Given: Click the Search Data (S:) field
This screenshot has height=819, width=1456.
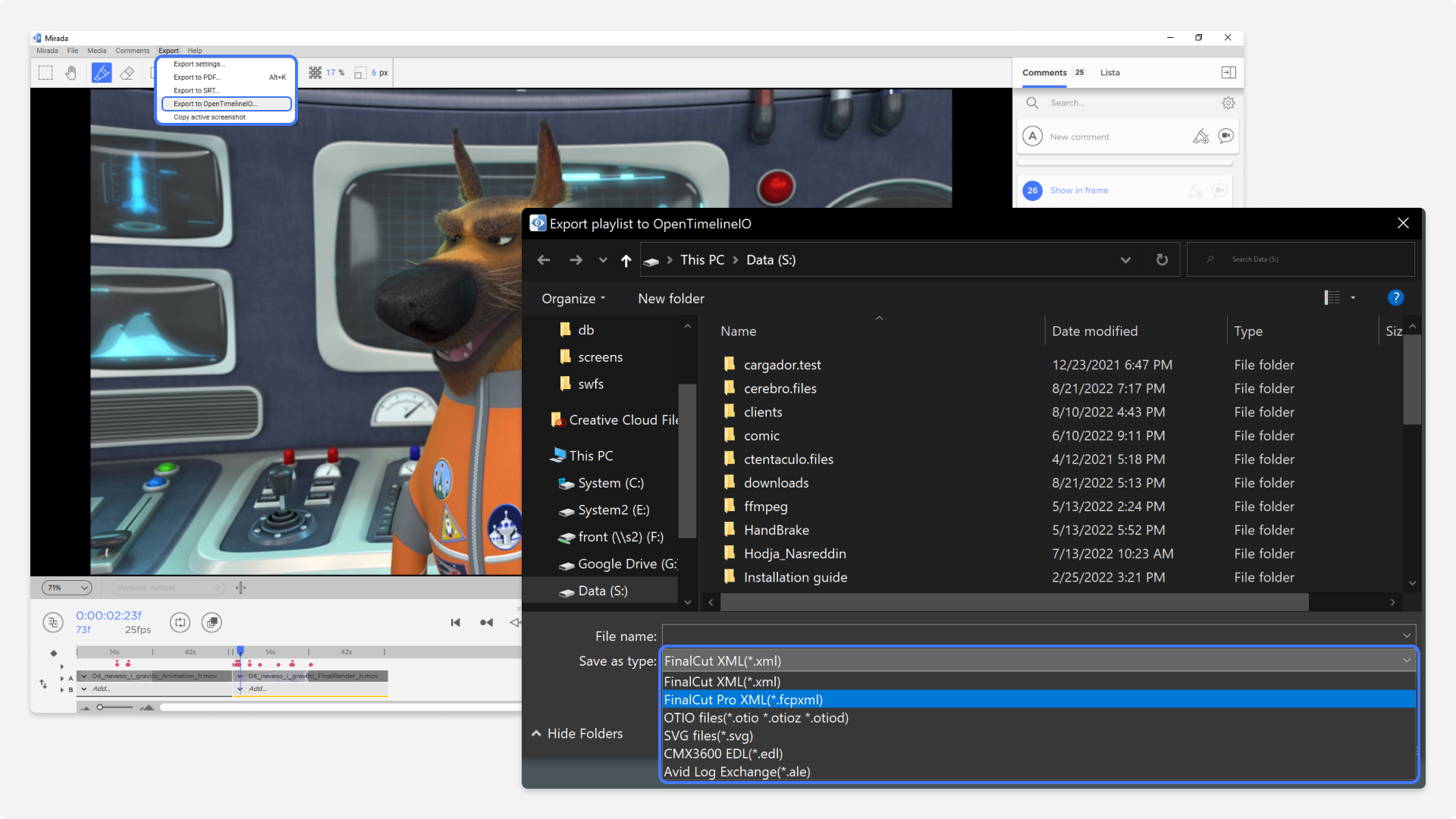Looking at the screenshot, I should click(1301, 259).
